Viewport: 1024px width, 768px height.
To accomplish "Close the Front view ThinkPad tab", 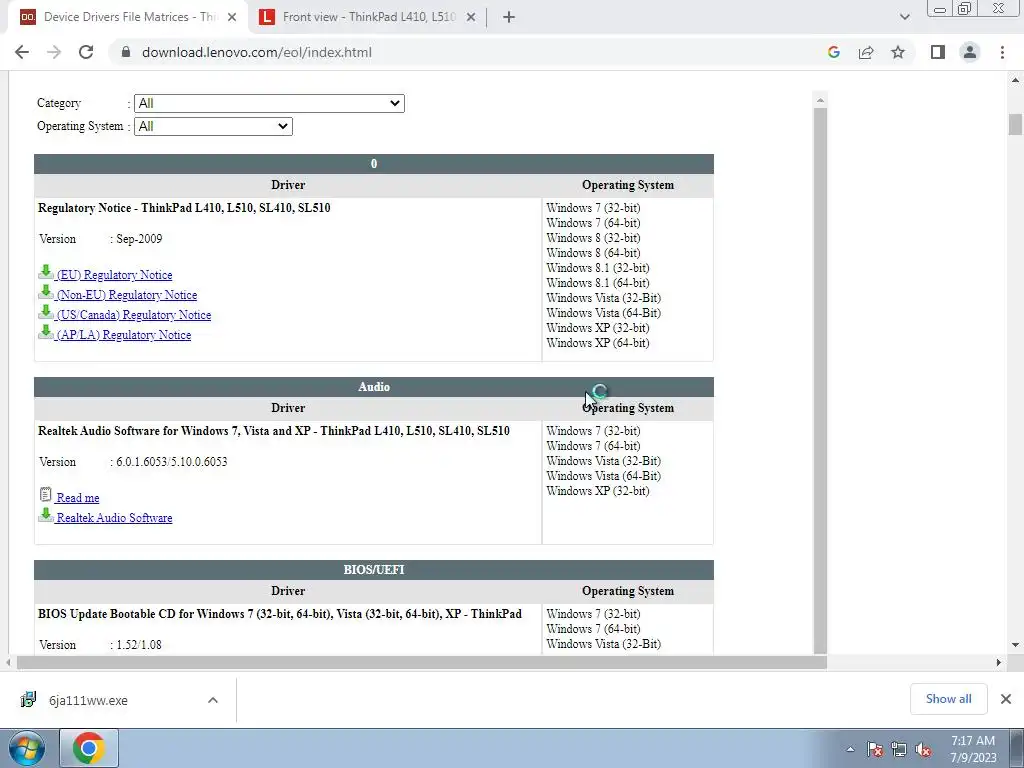I will point(471,17).
